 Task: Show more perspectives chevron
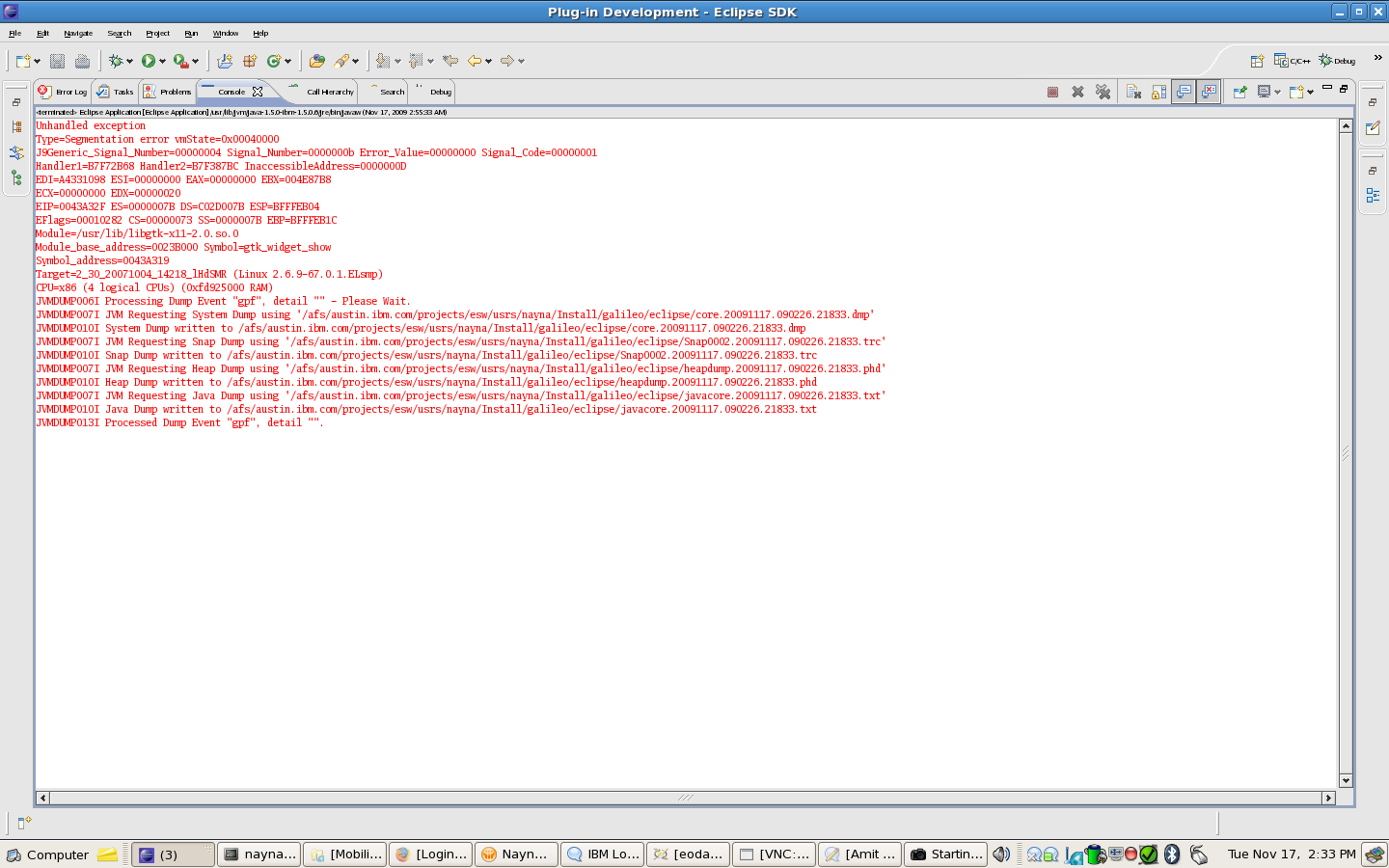click(x=1377, y=58)
